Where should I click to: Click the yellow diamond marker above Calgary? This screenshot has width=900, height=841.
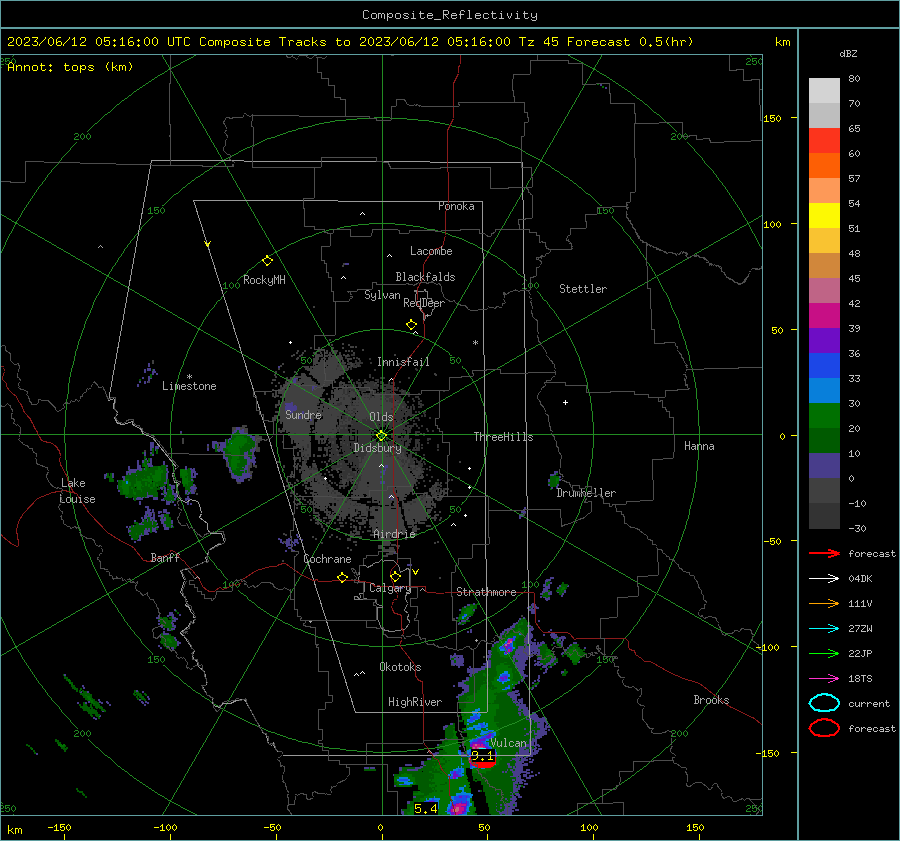pos(395,576)
